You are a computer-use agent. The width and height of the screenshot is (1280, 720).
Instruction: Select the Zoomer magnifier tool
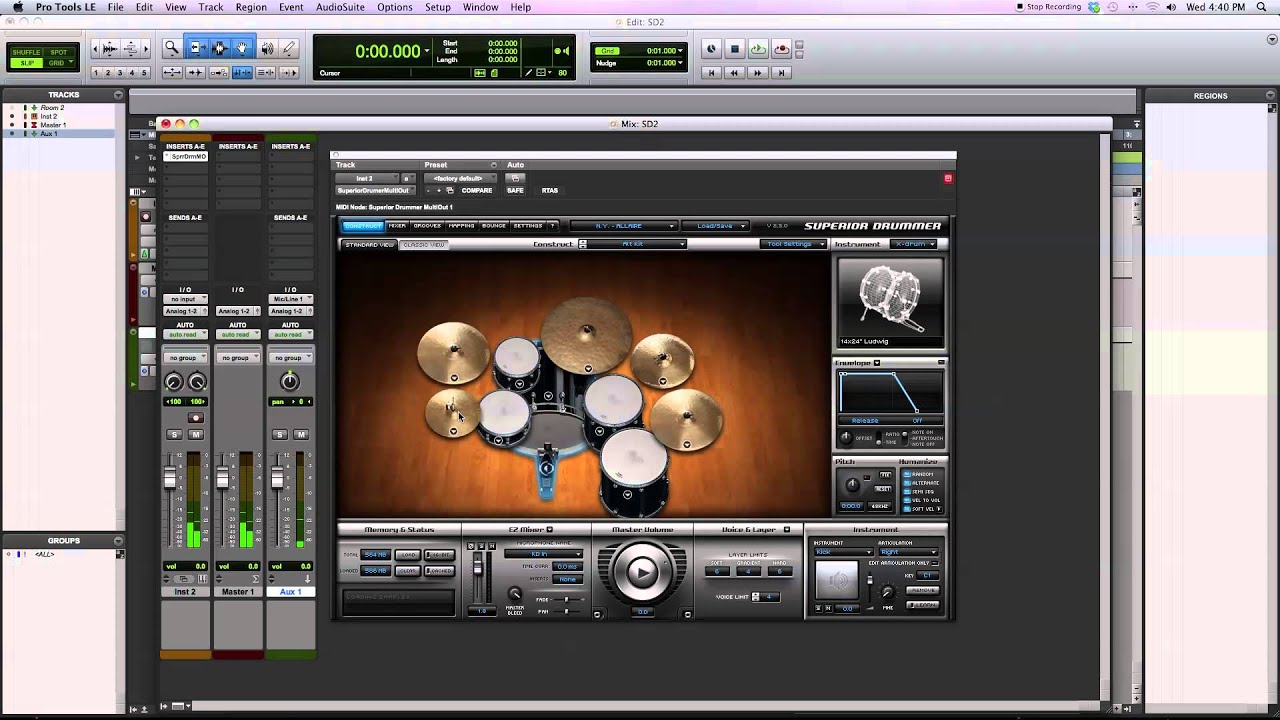click(172, 48)
